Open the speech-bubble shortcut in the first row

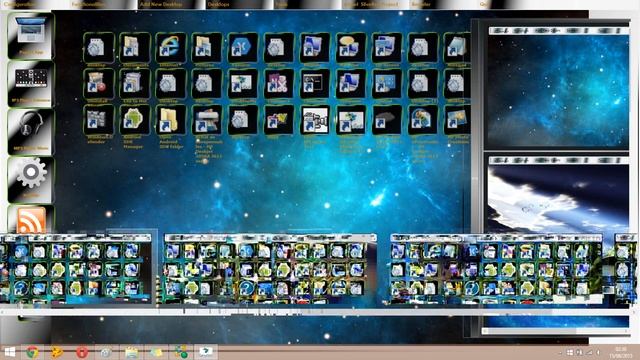click(350, 48)
